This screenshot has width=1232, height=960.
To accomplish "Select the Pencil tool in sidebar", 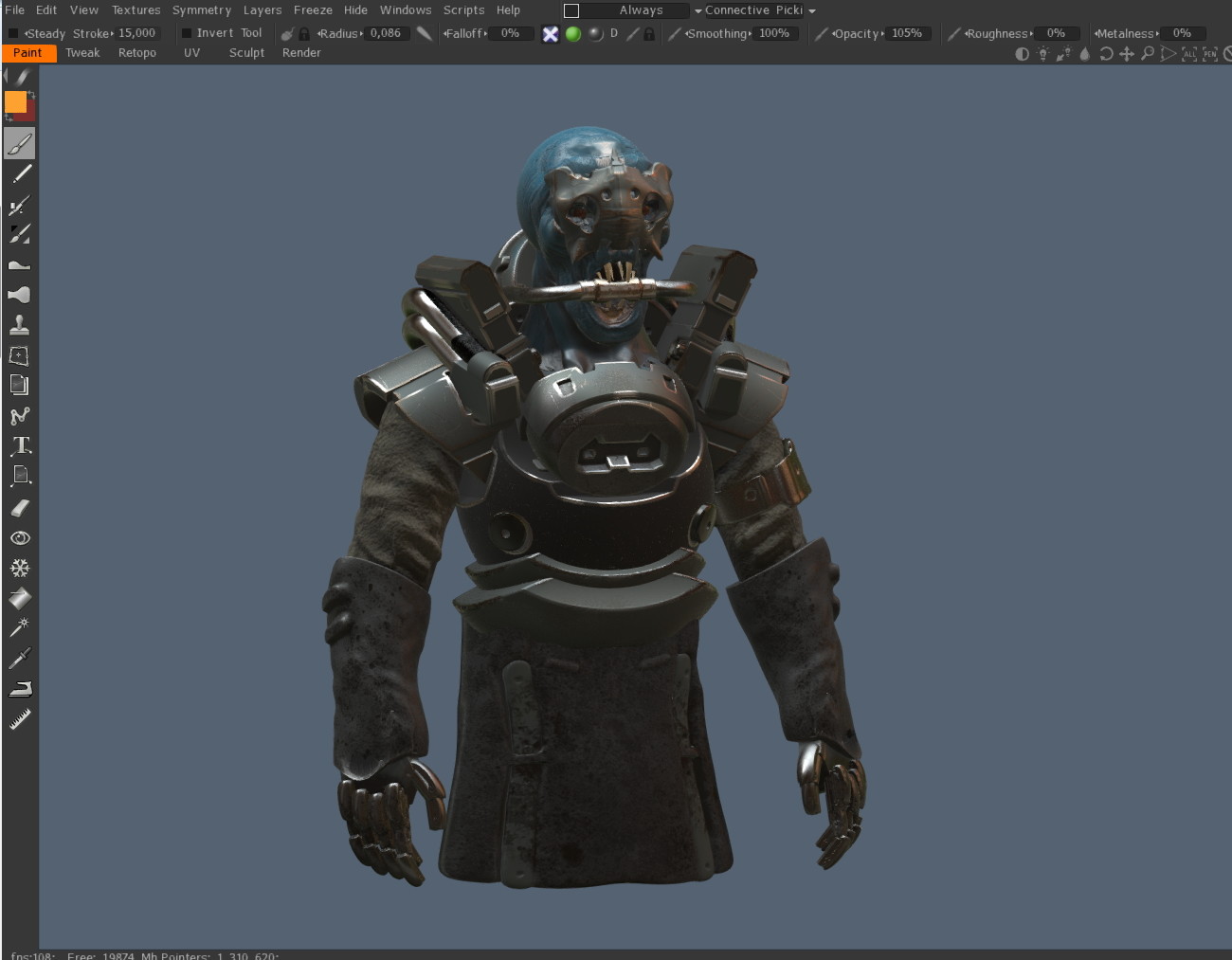I will pos(20,174).
